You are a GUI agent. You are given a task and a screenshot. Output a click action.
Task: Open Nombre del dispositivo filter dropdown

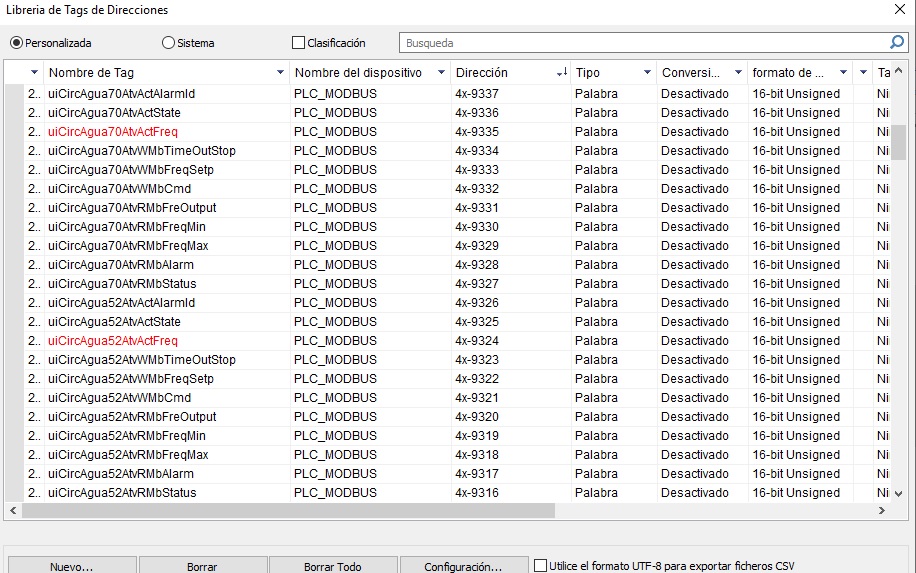[441, 73]
